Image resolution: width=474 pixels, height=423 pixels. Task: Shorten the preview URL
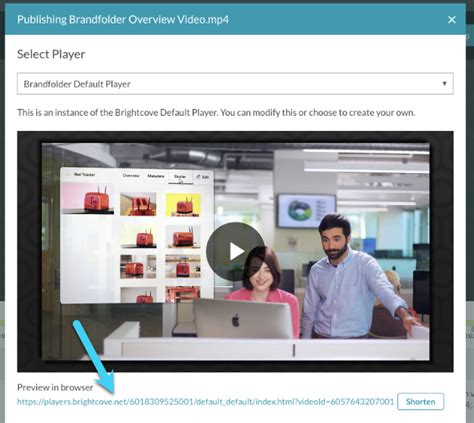(x=421, y=402)
